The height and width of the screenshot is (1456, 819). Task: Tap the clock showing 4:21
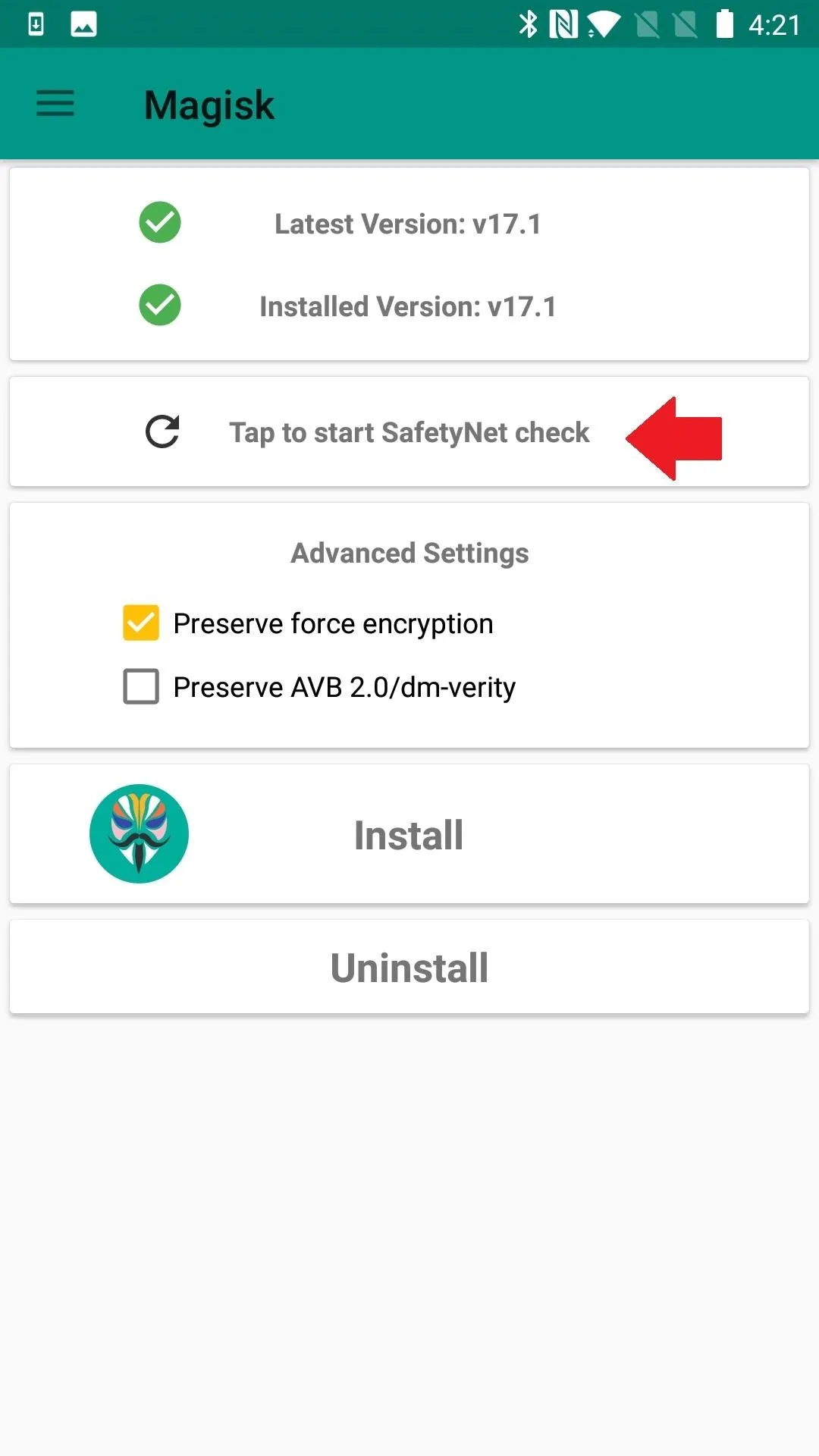[774, 25]
